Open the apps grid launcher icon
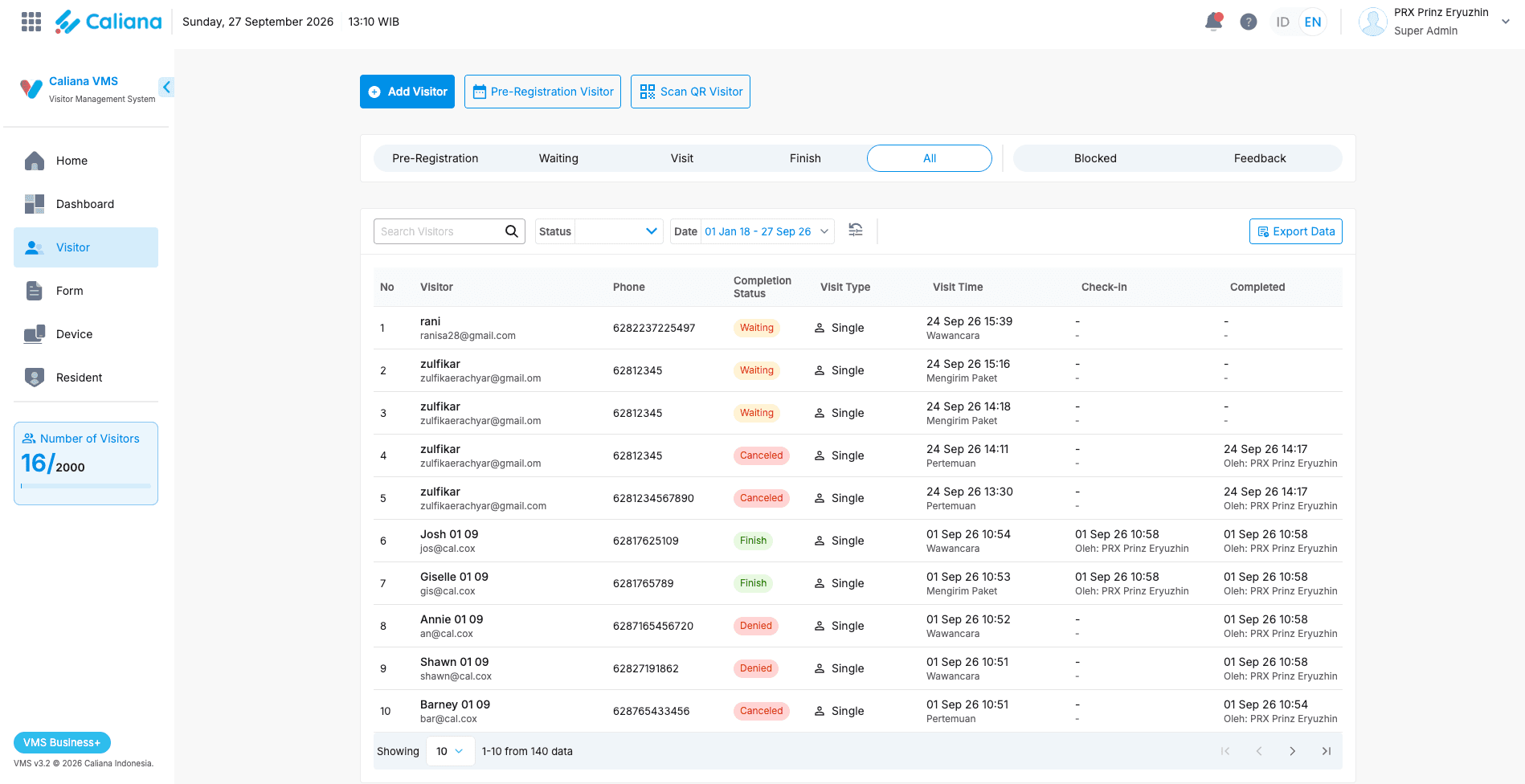Viewport: 1525px width, 784px height. click(x=31, y=22)
